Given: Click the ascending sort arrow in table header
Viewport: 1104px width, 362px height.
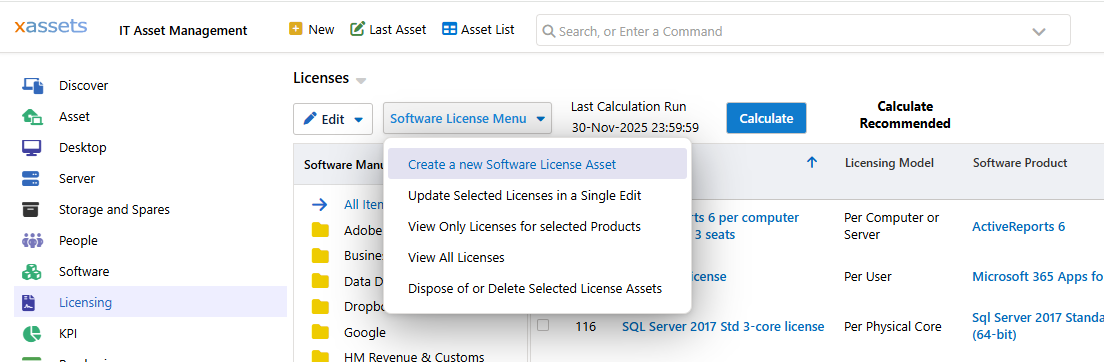Looking at the screenshot, I should click(x=812, y=163).
